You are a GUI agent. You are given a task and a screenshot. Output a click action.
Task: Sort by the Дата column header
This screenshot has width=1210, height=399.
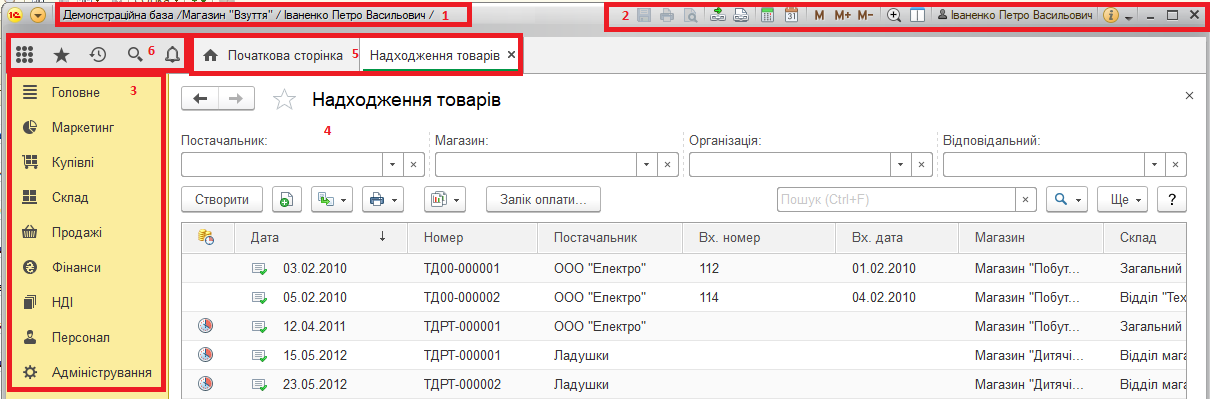click(x=321, y=237)
